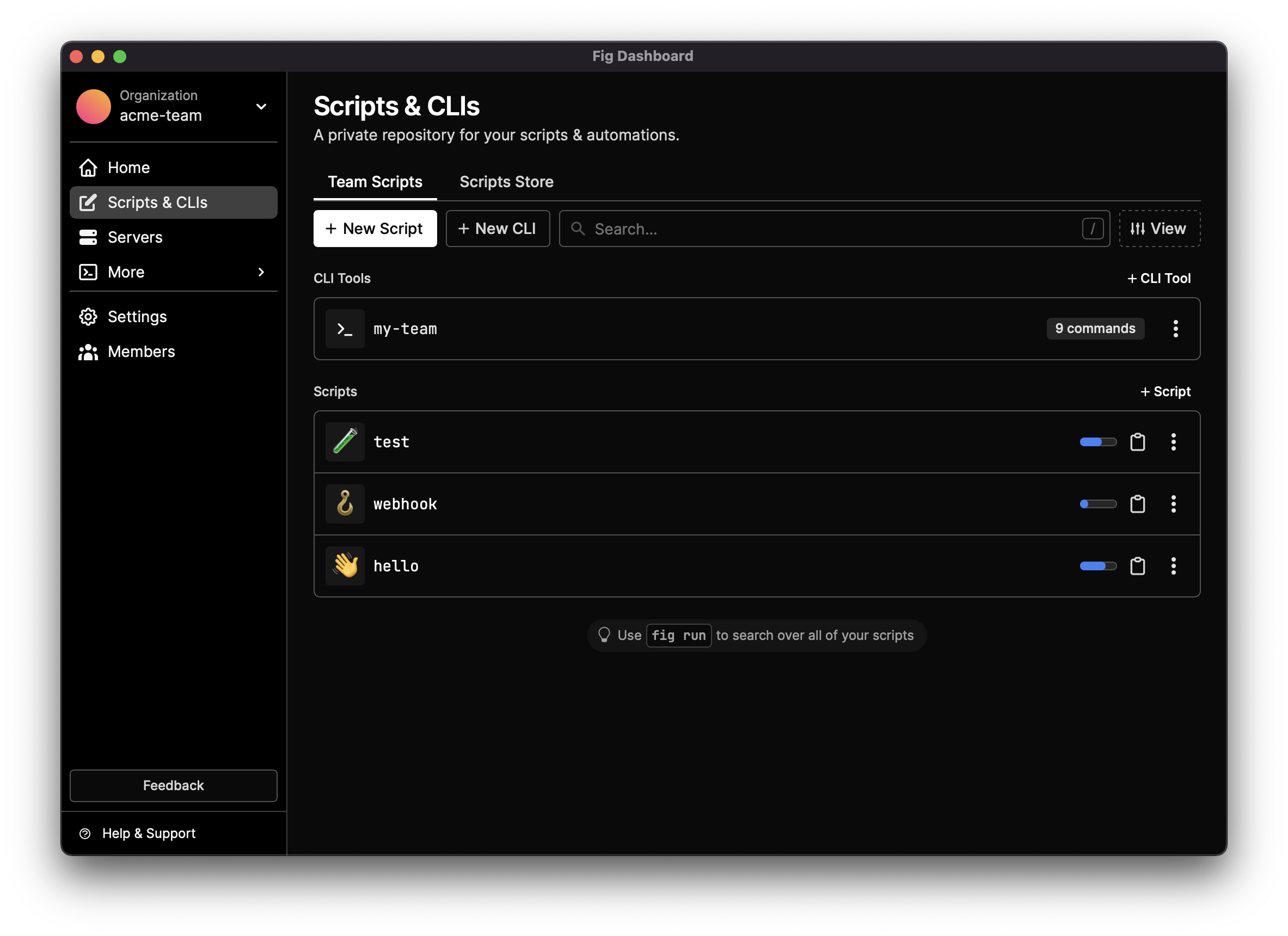Click the New CLI button
This screenshot has width=1288, height=936.
pyautogui.click(x=497, y=228)
